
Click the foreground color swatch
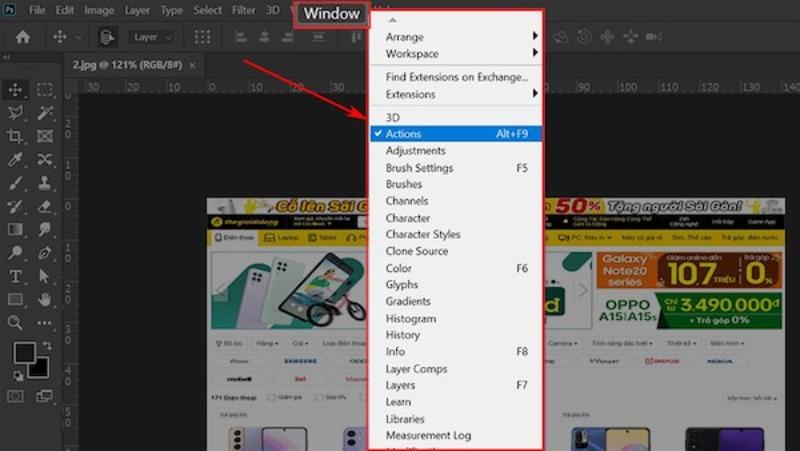[24, 353]
